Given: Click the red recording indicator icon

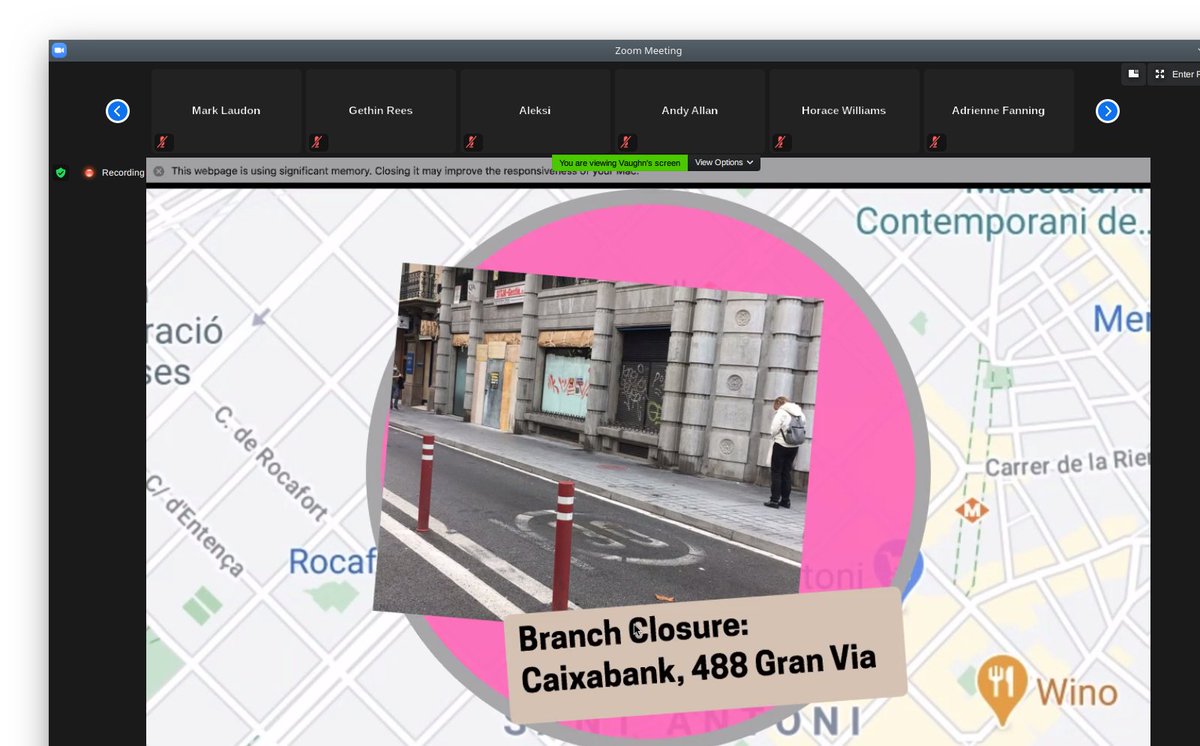Looking at the screenshot, I should click(x=89, y=172).
